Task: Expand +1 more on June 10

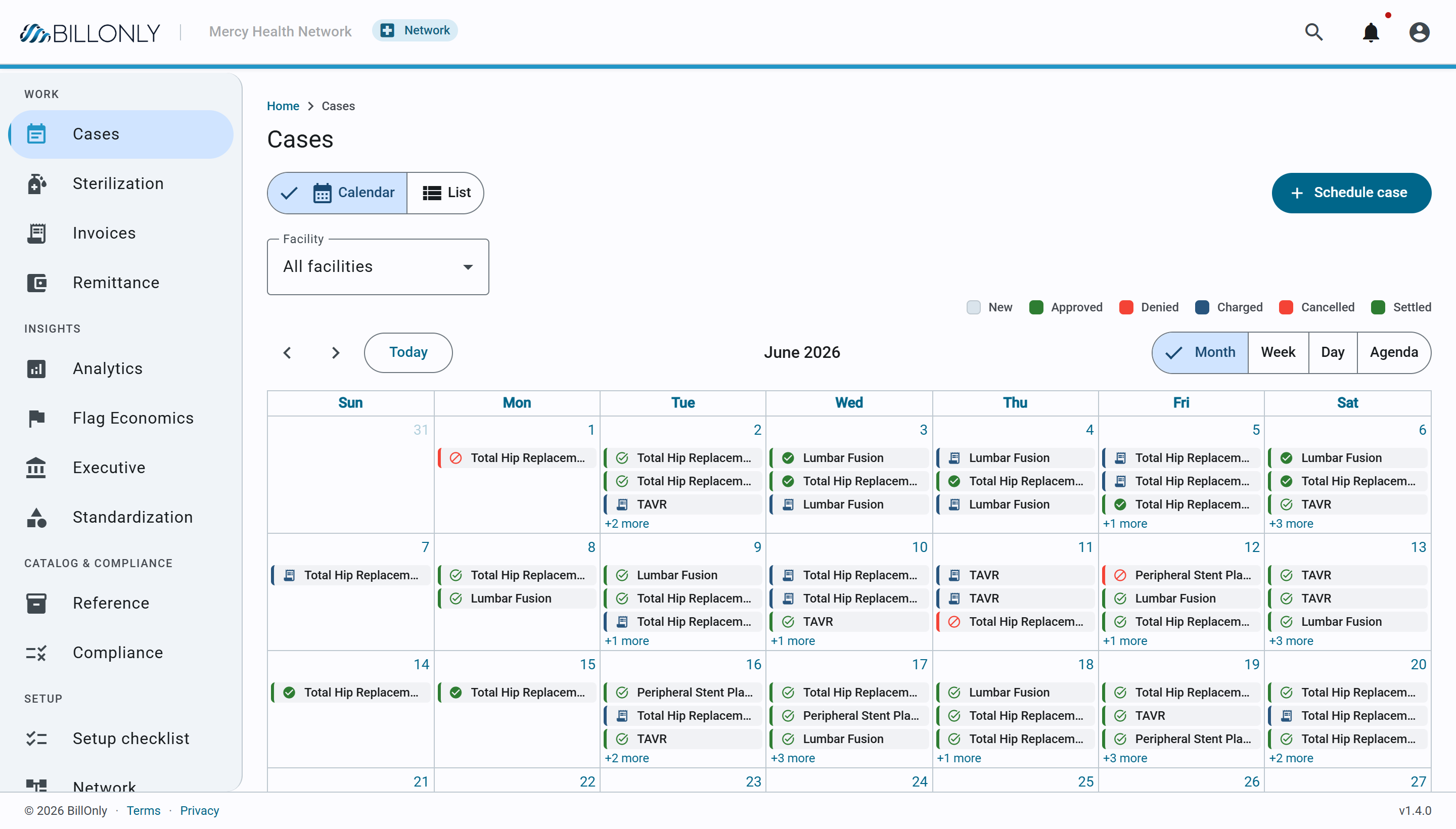Action: pos(793,641)
